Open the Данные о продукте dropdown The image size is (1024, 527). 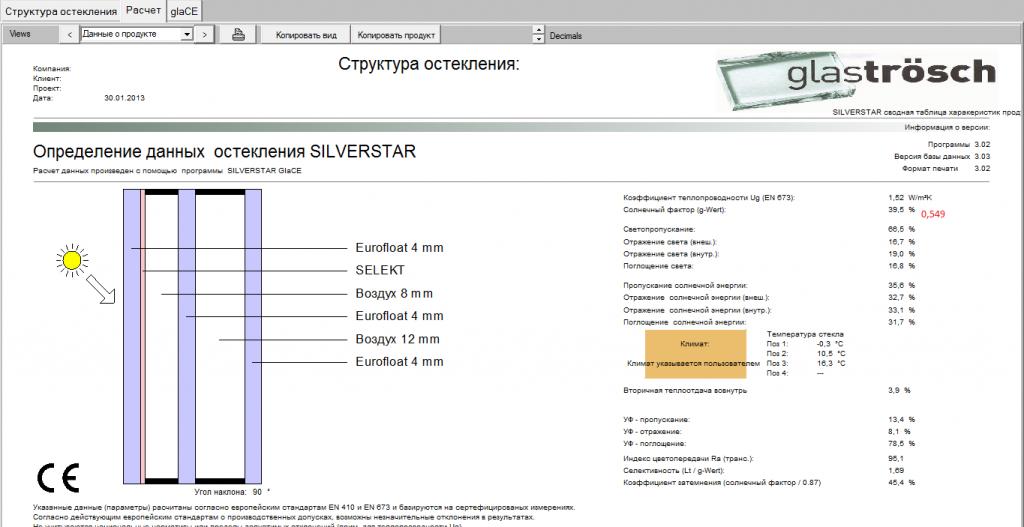[187, 35]
